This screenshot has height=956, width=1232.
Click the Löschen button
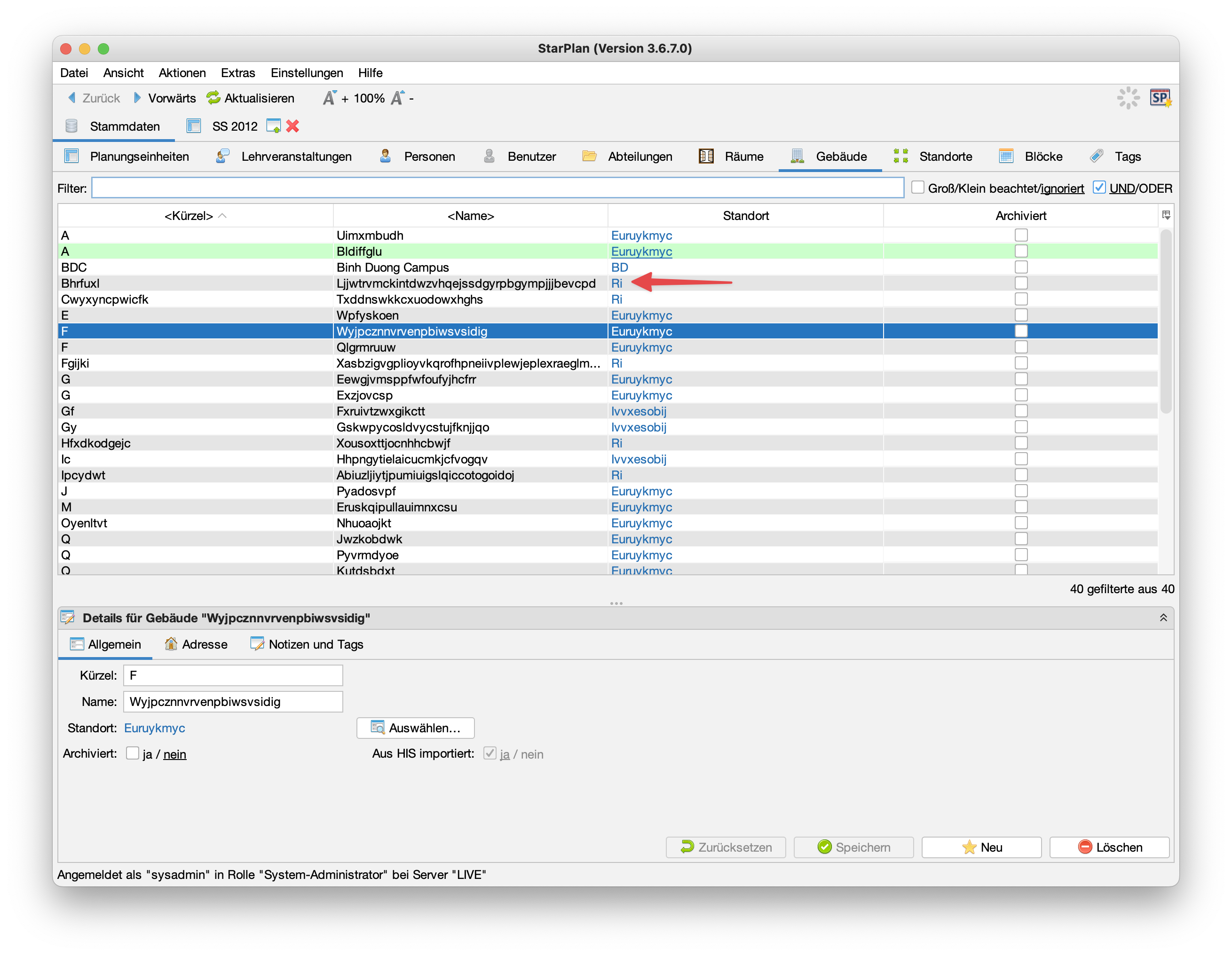(x=1109, y=847)
